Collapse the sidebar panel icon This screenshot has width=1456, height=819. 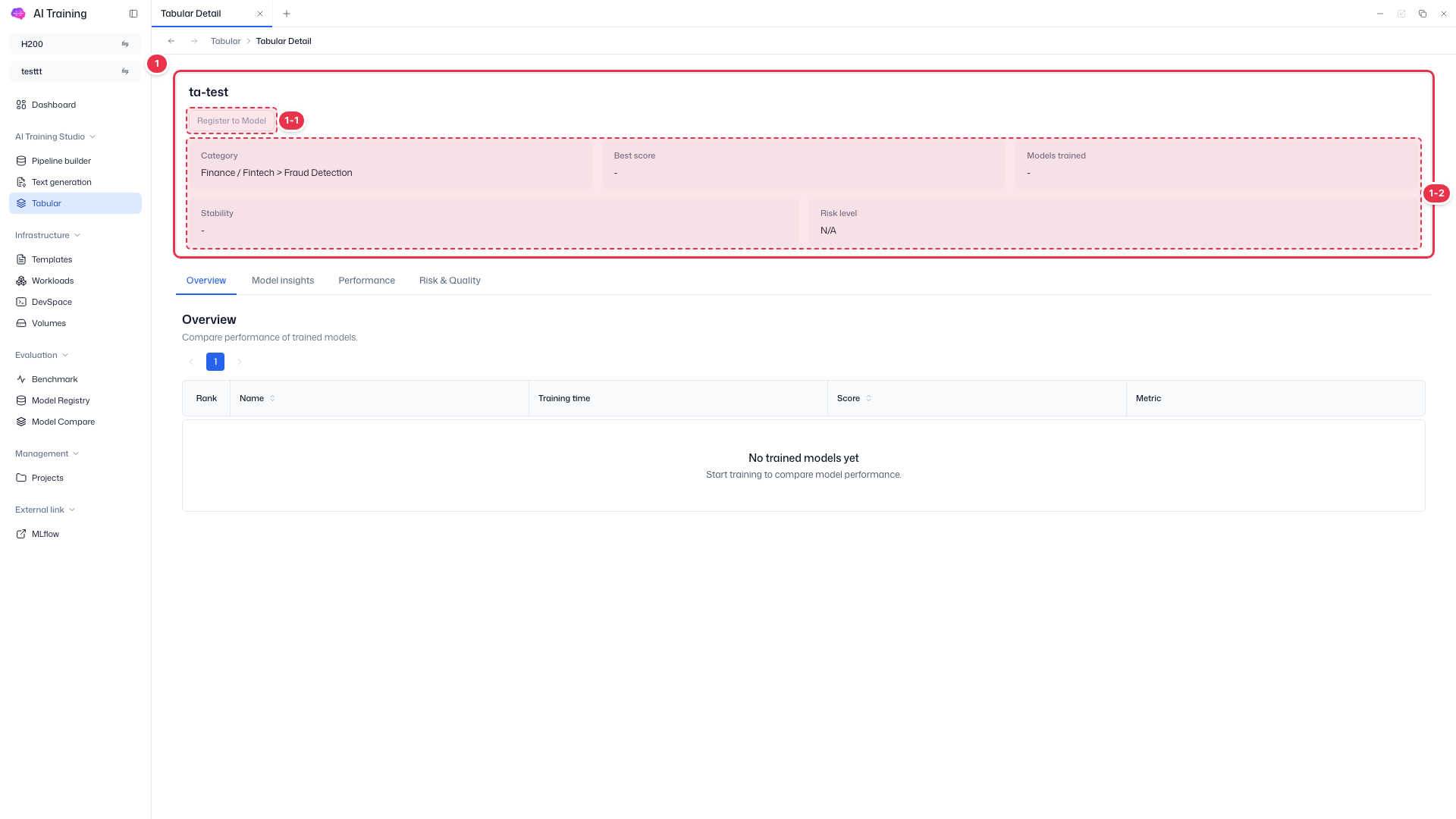pos(133,14)
